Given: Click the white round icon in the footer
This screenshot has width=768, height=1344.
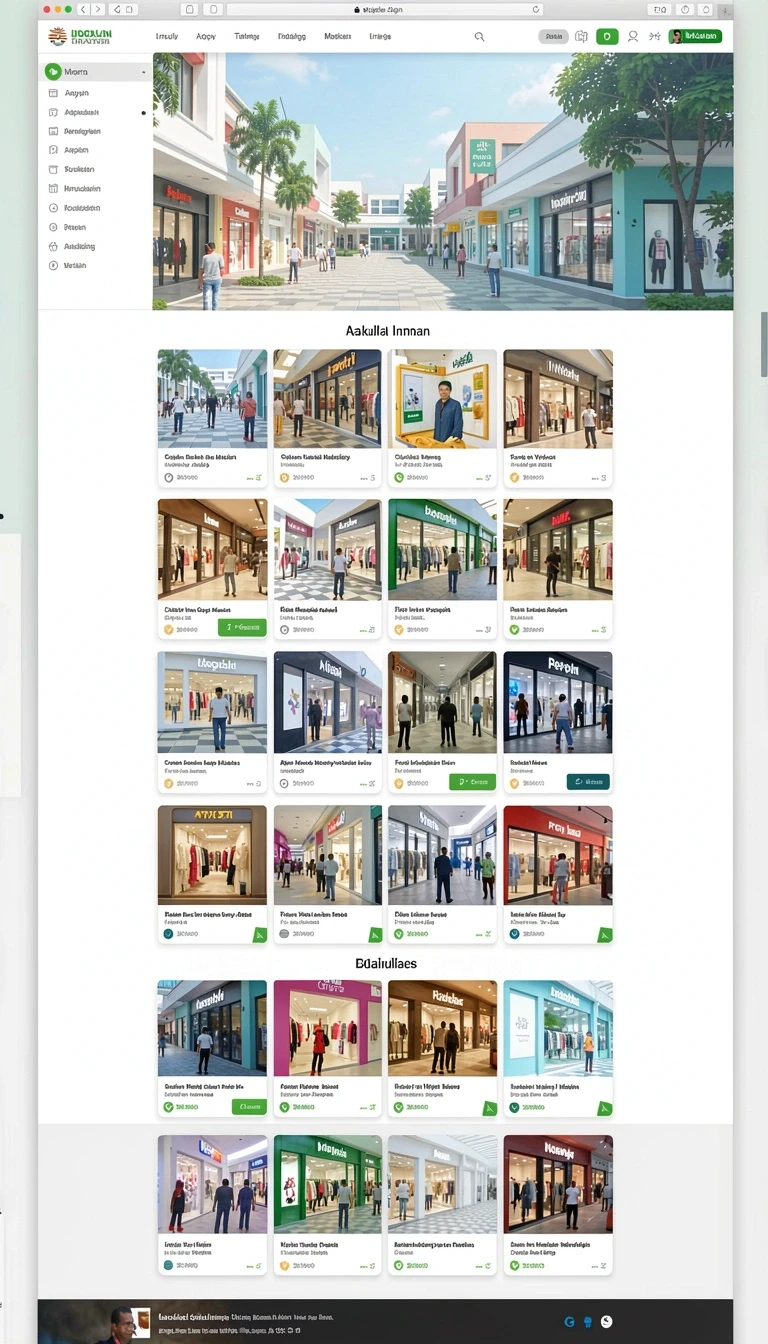Looking at the screenshot, I should (x=606, y=1321).
